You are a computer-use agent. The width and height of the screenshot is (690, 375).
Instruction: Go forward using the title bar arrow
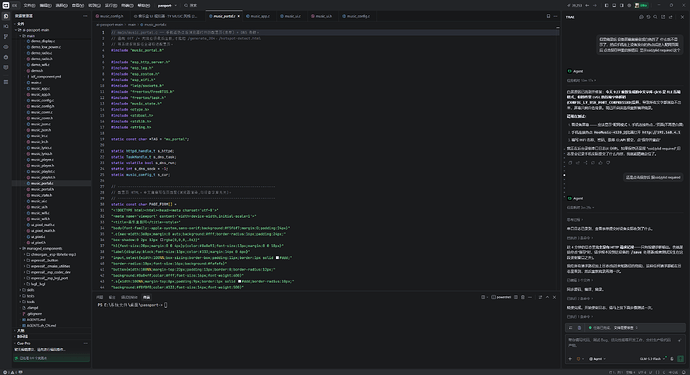coord(595,5)
